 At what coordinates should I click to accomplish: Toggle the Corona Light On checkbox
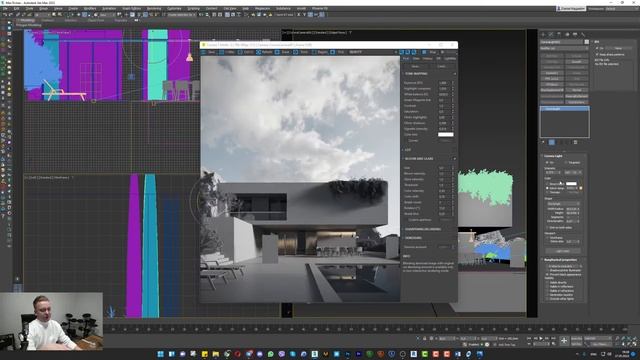(547, 162)
